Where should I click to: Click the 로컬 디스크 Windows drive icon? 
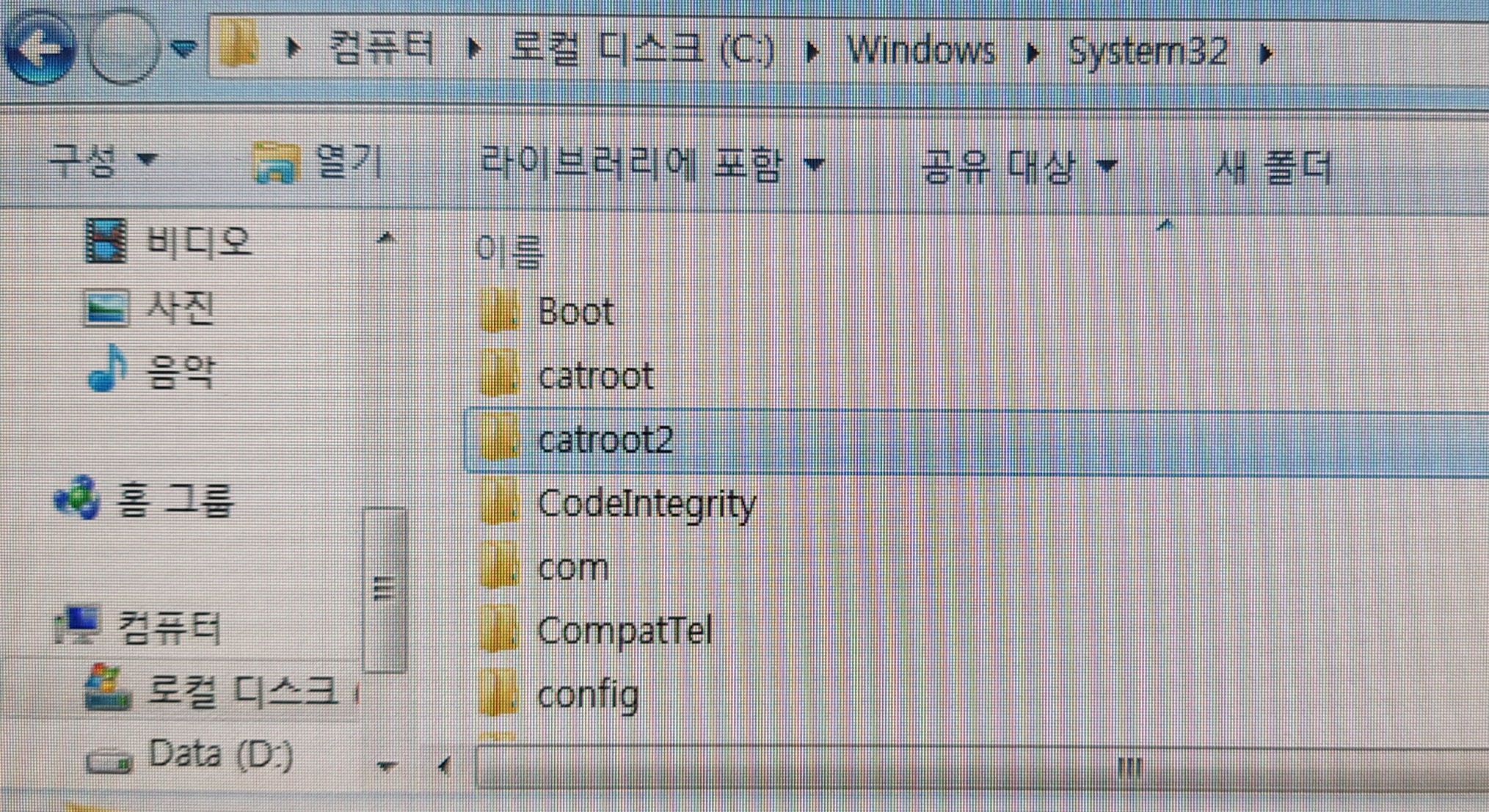click(x=108, y=688)
